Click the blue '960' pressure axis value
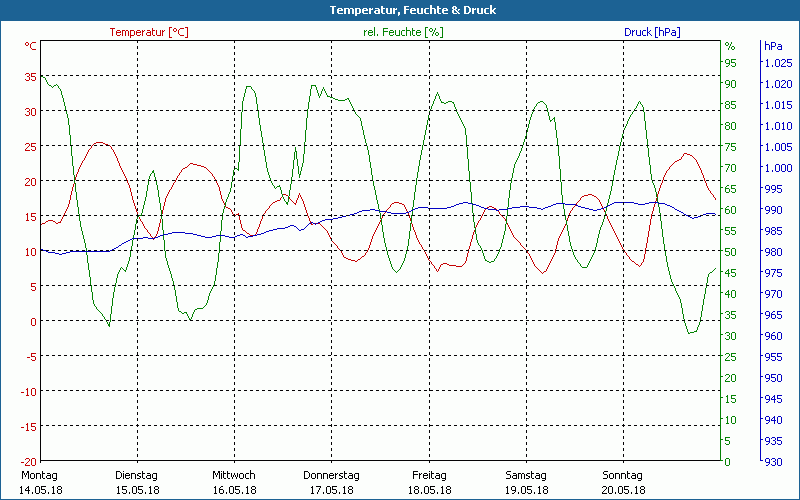Viewport: 800px width, 500px height. point(773,336)
